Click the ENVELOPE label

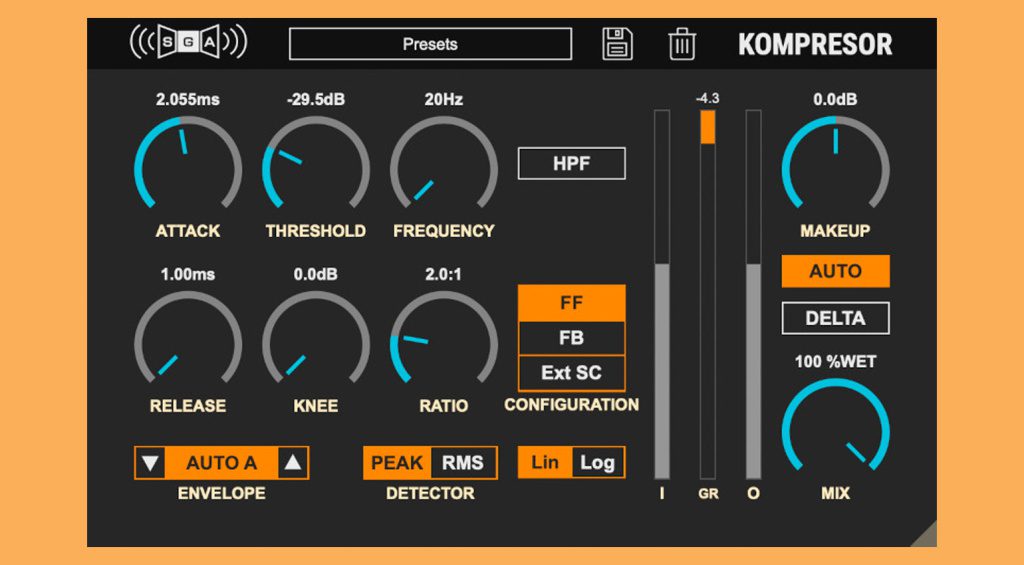(x=222, y=493)
